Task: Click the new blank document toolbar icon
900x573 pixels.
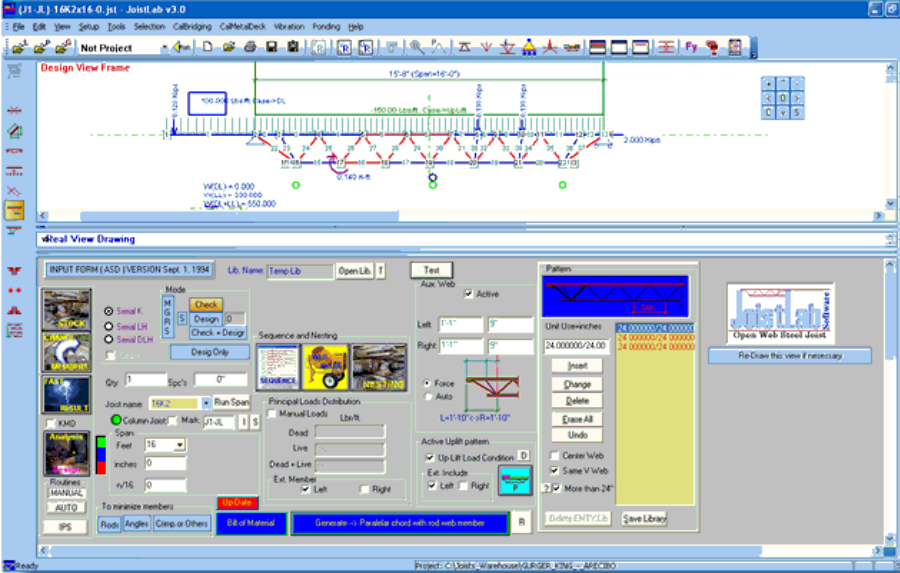Action: click(x=207, y=47)
